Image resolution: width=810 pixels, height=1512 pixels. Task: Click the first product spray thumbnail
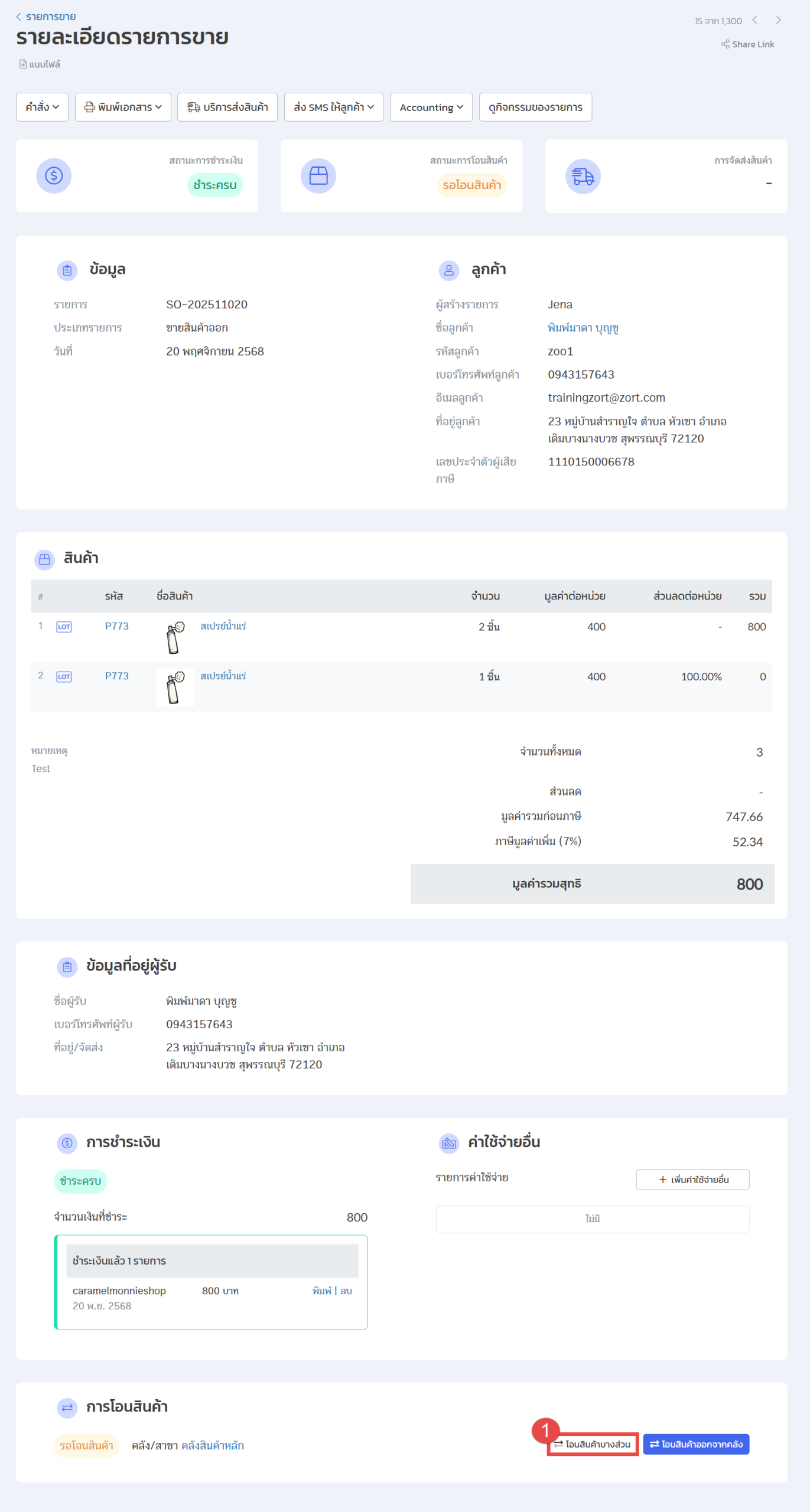click(175, 637)
